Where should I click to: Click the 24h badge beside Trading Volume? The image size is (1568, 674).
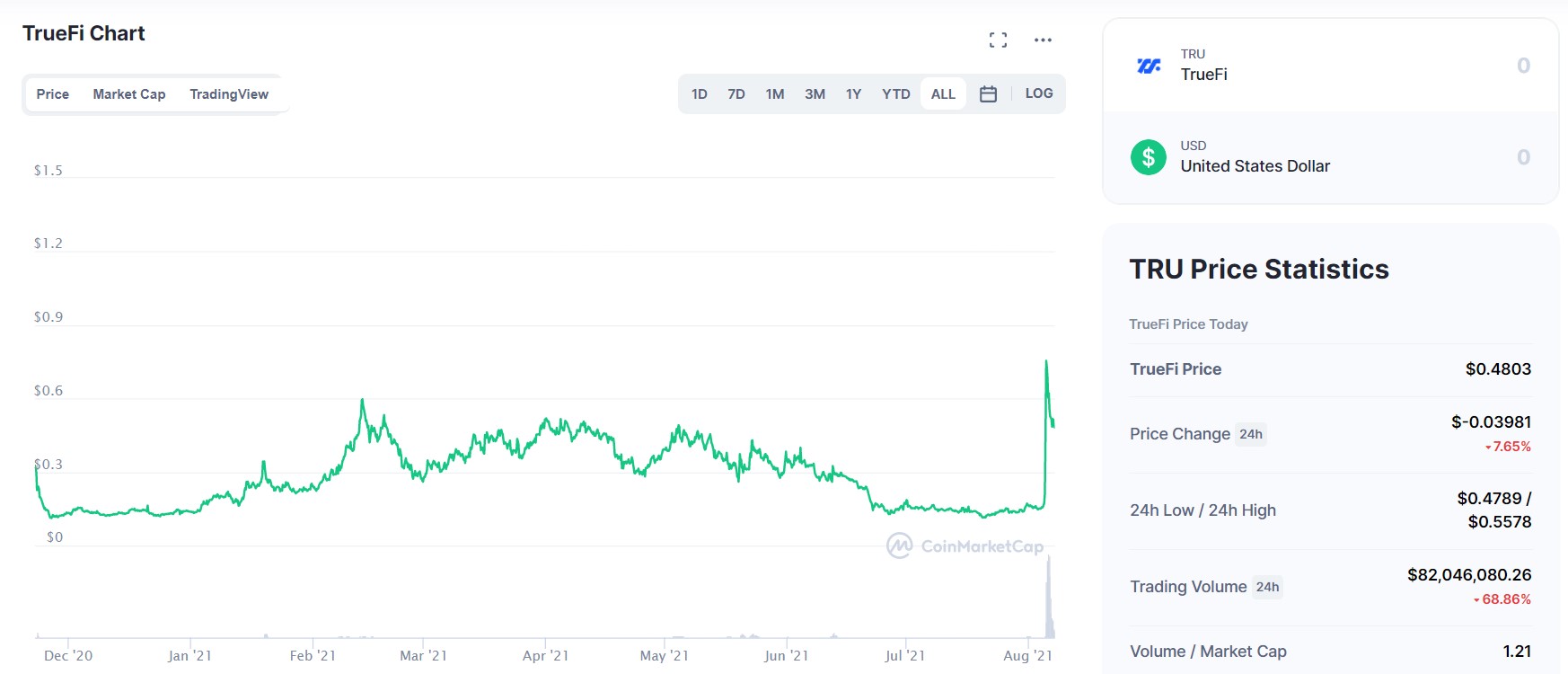[1267, 587]
